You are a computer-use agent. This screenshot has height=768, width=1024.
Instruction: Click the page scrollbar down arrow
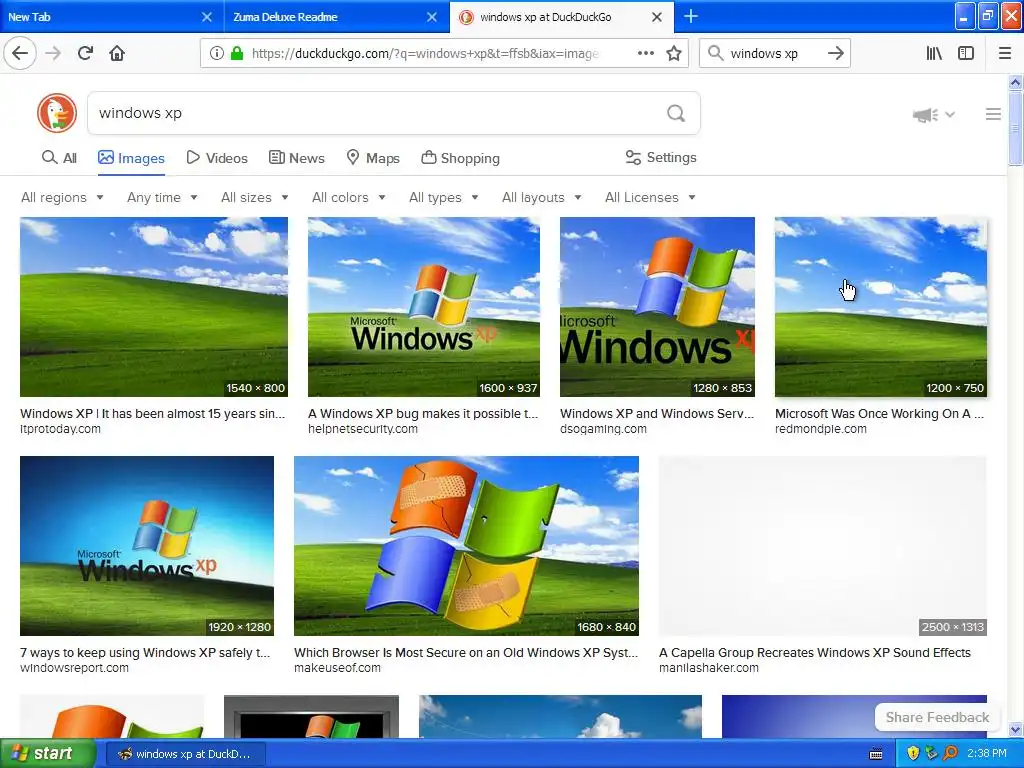point(1016,730)
